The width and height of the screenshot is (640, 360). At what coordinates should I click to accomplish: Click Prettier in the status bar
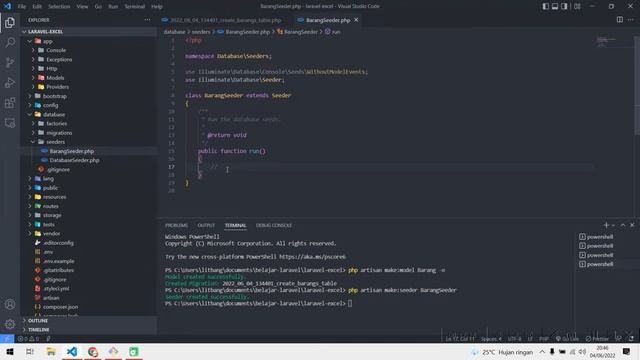tap(597, 338)
